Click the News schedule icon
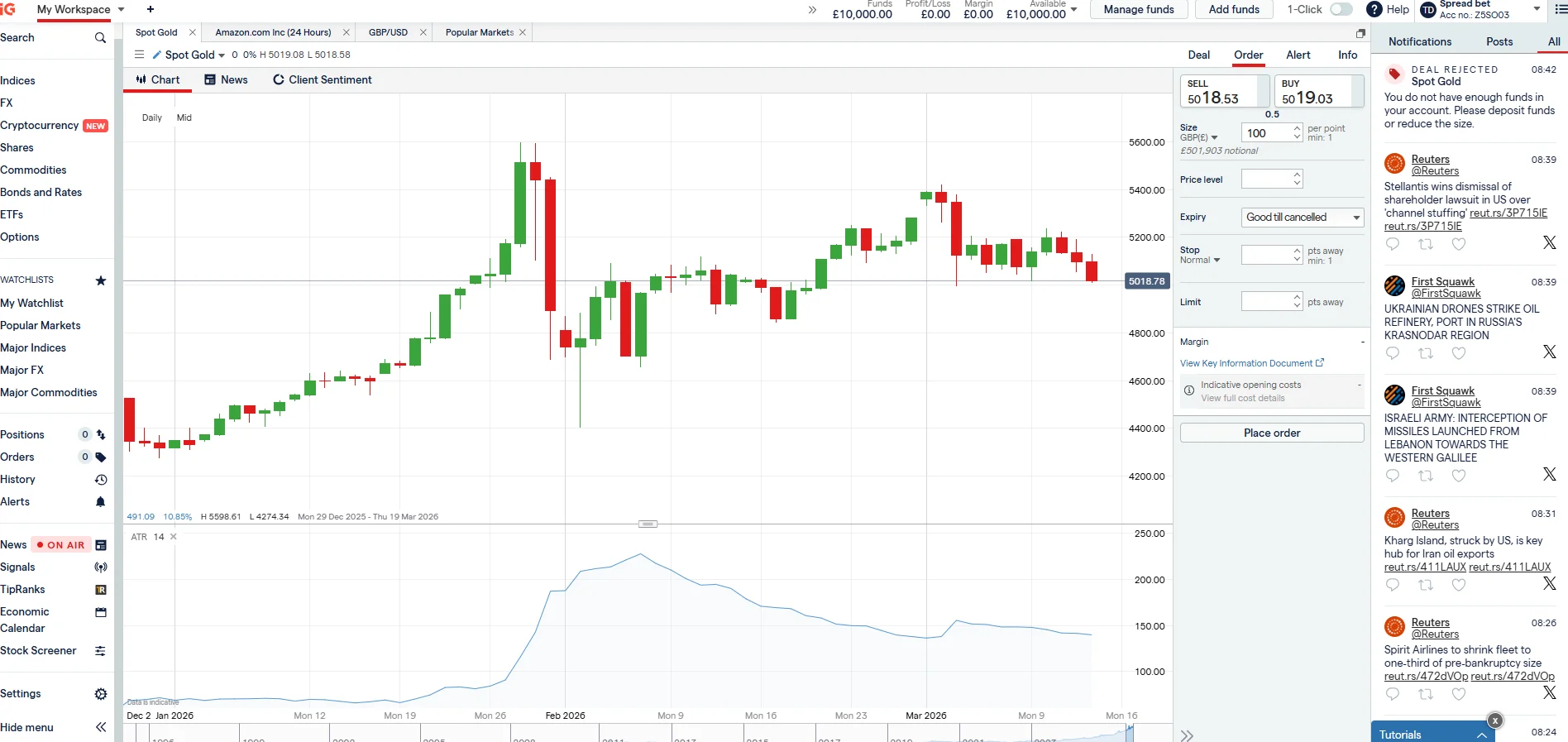1568x742 pixels. click(101, 545)
